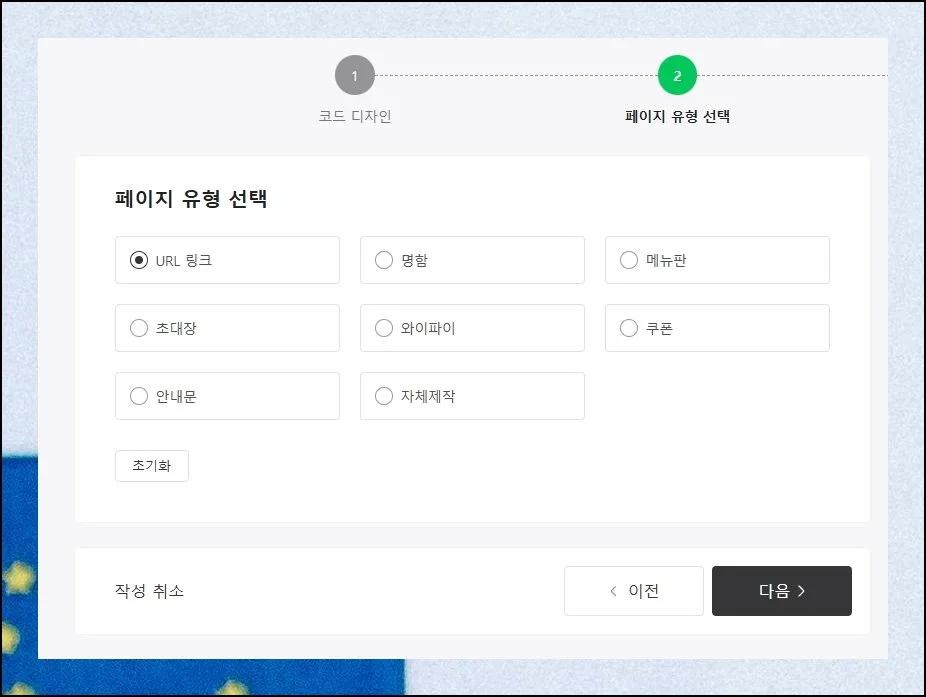Click the 작성 취소 link
Viewport: 926px width, 697px height.
pos(149,591)
